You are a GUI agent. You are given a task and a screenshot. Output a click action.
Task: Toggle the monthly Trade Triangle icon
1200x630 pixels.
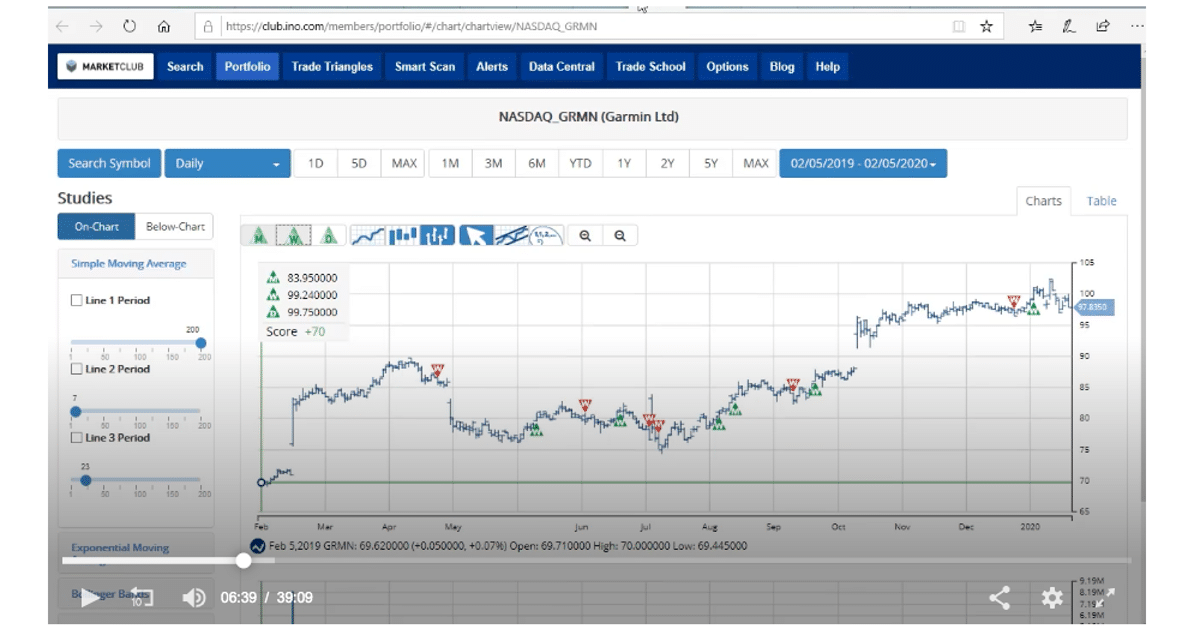(259, 236)
